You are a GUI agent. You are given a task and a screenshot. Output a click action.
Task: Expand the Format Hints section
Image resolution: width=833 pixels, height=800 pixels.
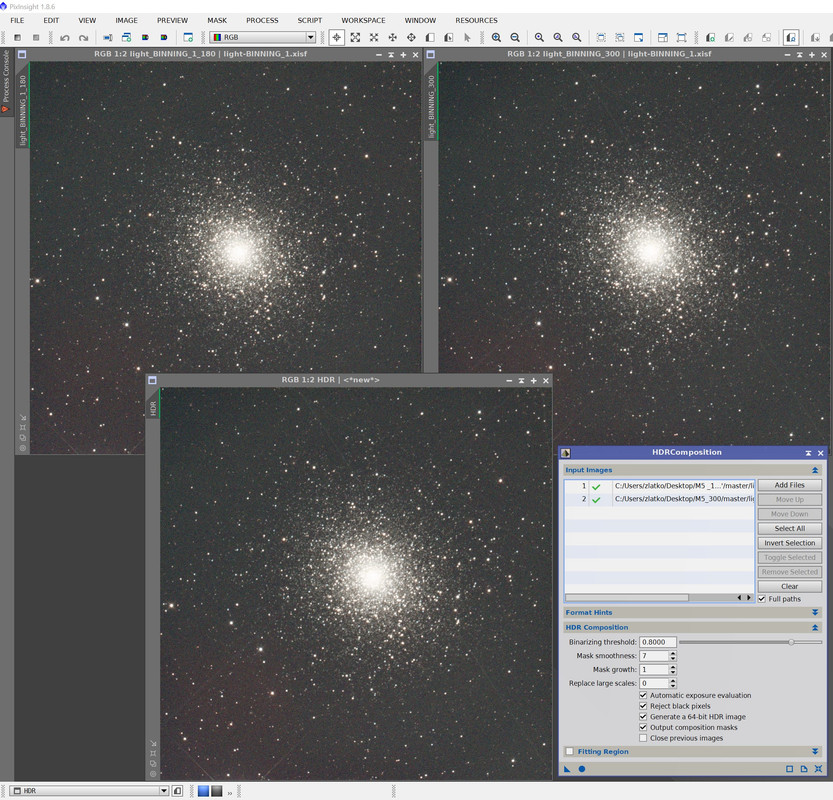pyautogui.click(x=814, y=612)
